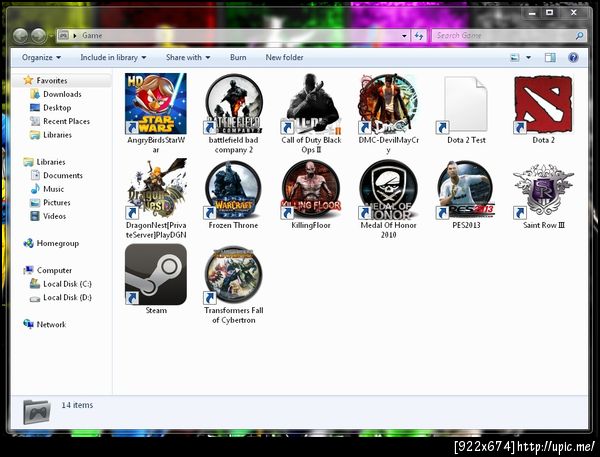
Task: Click the 'Saint Row III' file name label
Action: coord(544,225)
